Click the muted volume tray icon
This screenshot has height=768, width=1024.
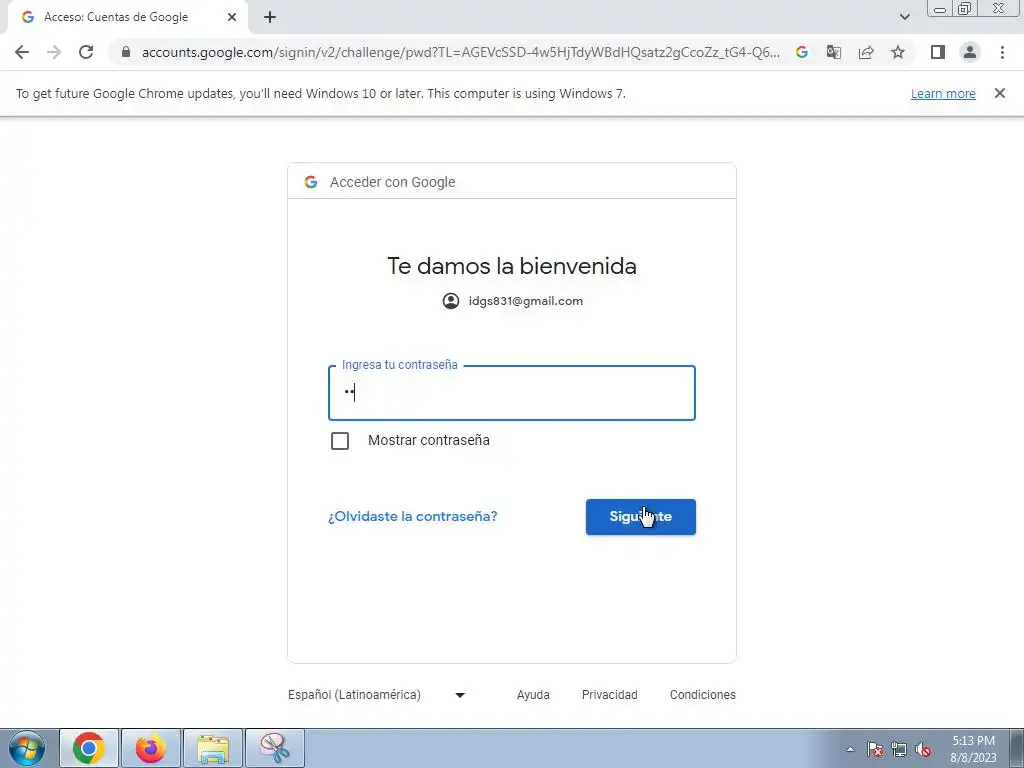pyautogui.click(x=923, y=750)
